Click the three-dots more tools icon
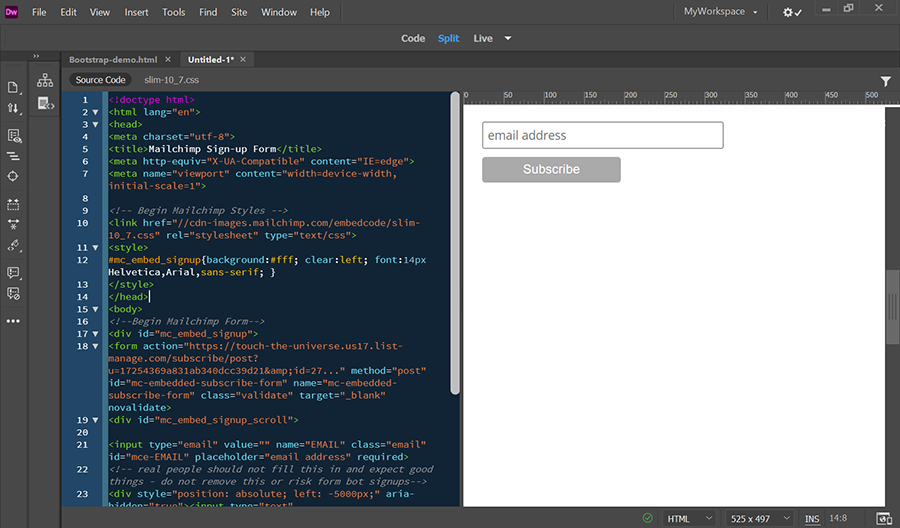 click(x=13, y=321)
